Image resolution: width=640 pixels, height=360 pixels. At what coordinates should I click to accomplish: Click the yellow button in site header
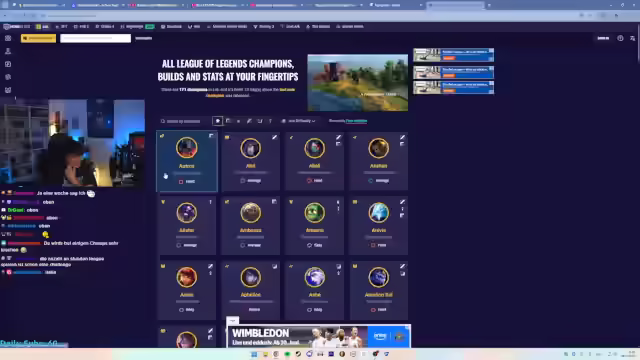[38, 38]
